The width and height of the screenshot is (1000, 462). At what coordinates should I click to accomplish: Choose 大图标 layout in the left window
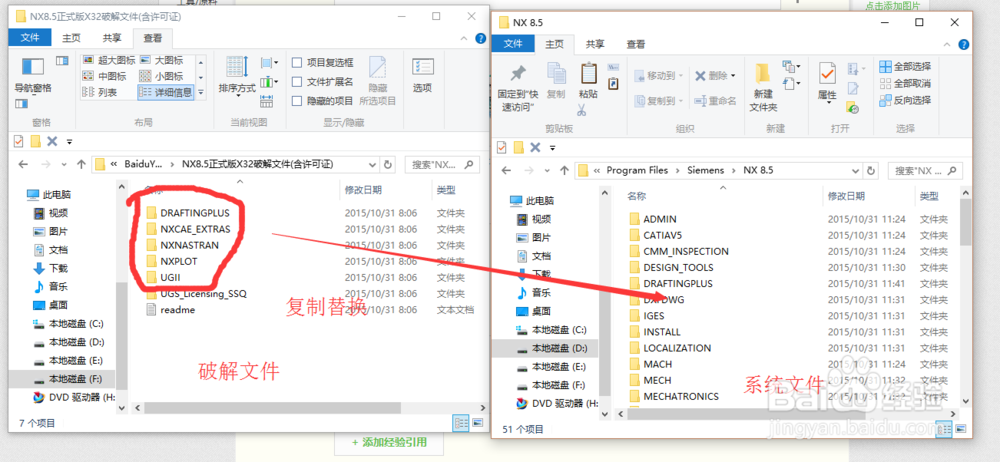161,61
